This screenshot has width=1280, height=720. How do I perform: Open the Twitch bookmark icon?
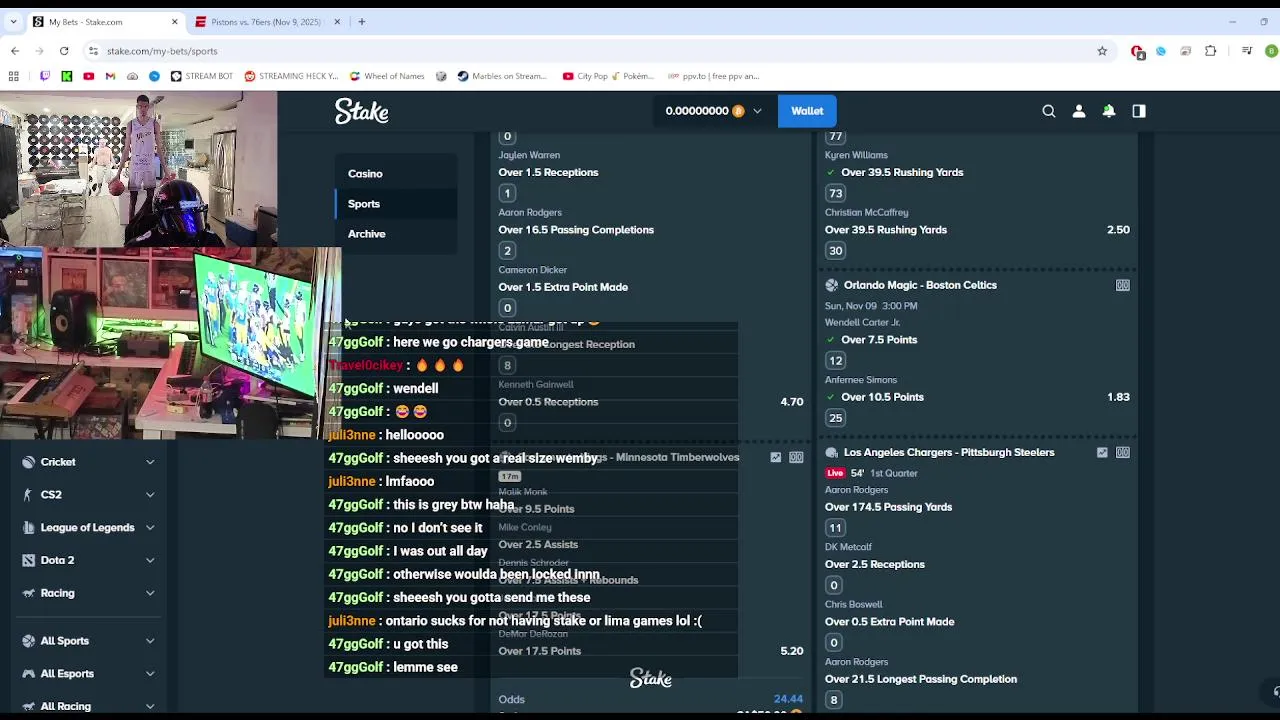(x=44, y=76)
